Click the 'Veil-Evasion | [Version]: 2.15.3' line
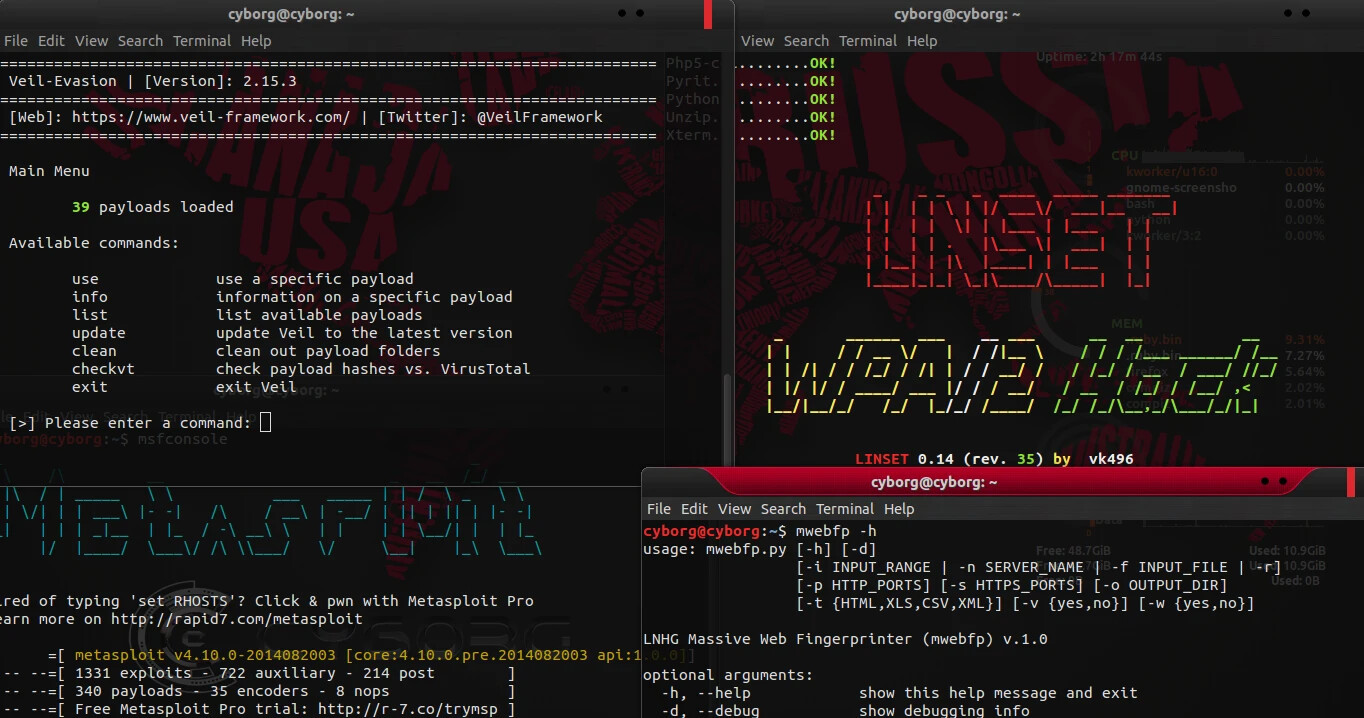This screenshot has width=1364, height=718. (153, 81)
